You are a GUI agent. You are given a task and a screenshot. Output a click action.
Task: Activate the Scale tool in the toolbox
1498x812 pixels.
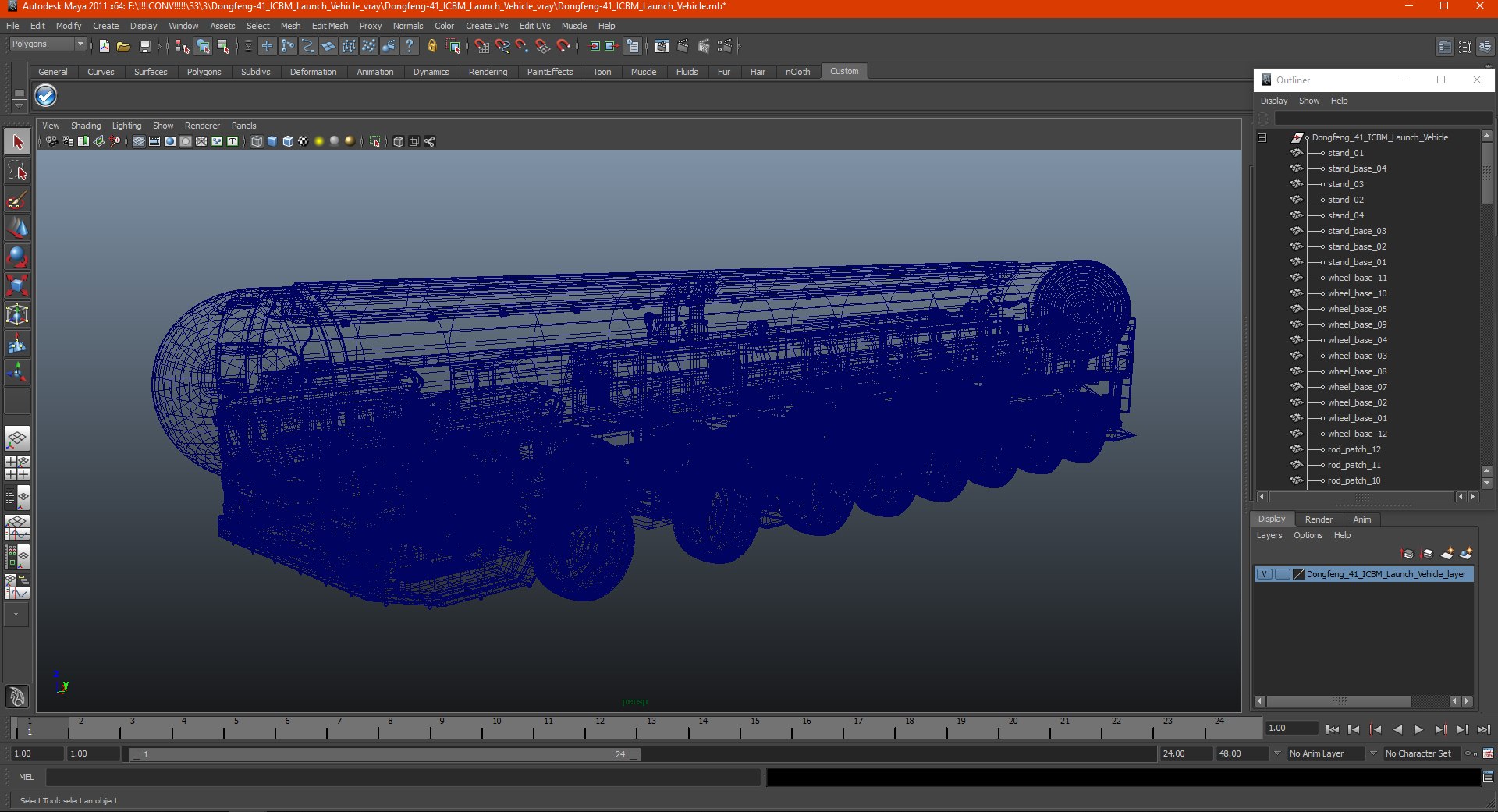tap(17, 285)
